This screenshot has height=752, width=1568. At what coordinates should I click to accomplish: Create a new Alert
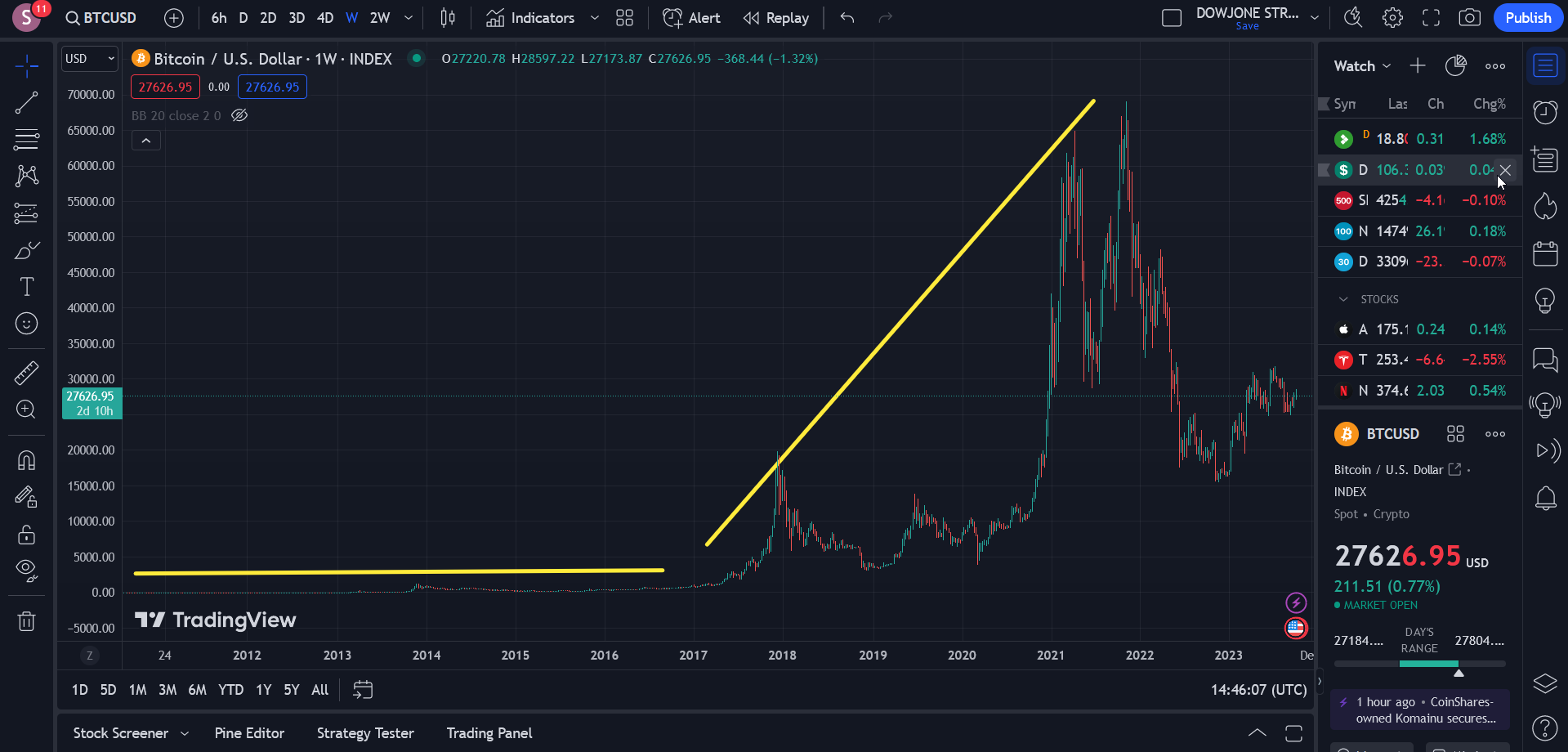point(691,18)
